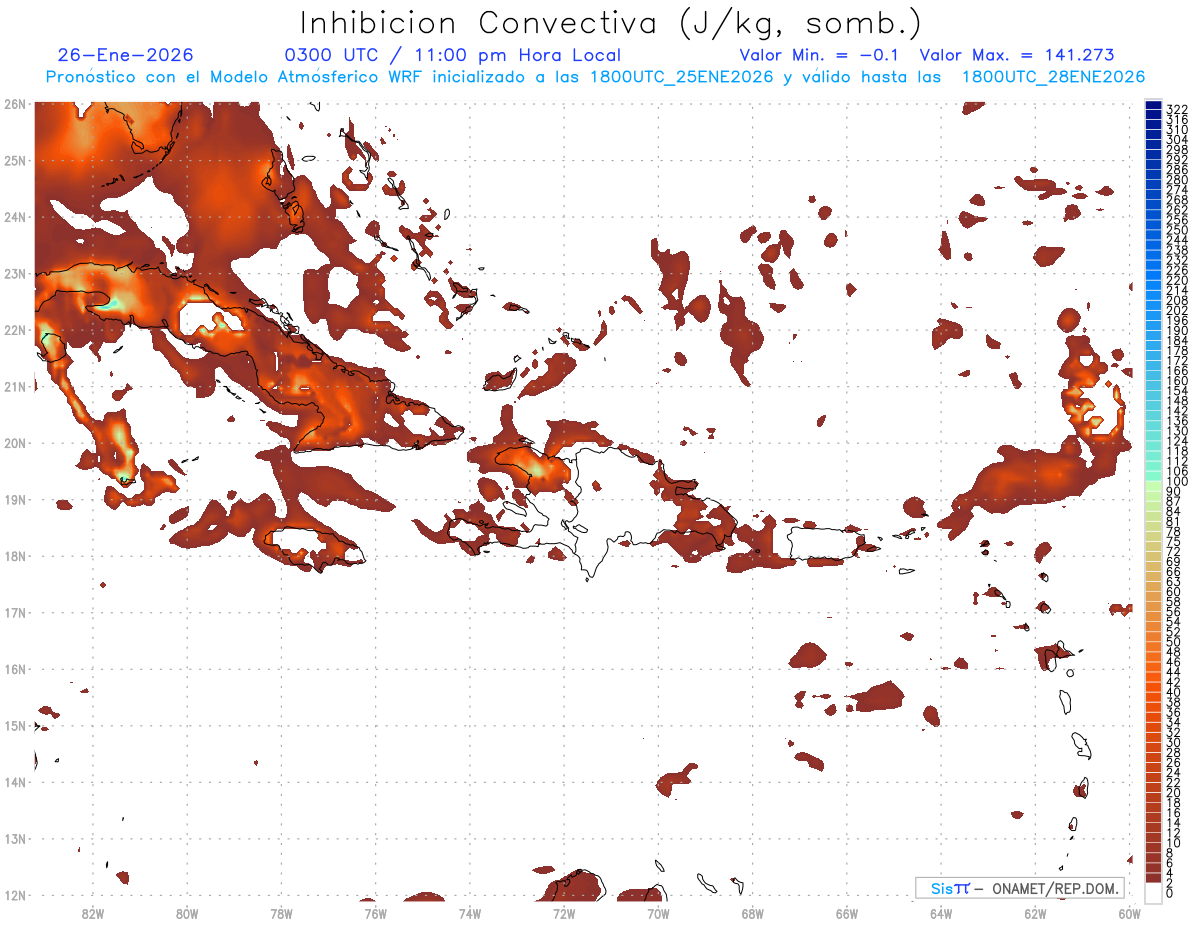Click the 25N latitude label
1200x927 pixels.
(x=14, y=160)
